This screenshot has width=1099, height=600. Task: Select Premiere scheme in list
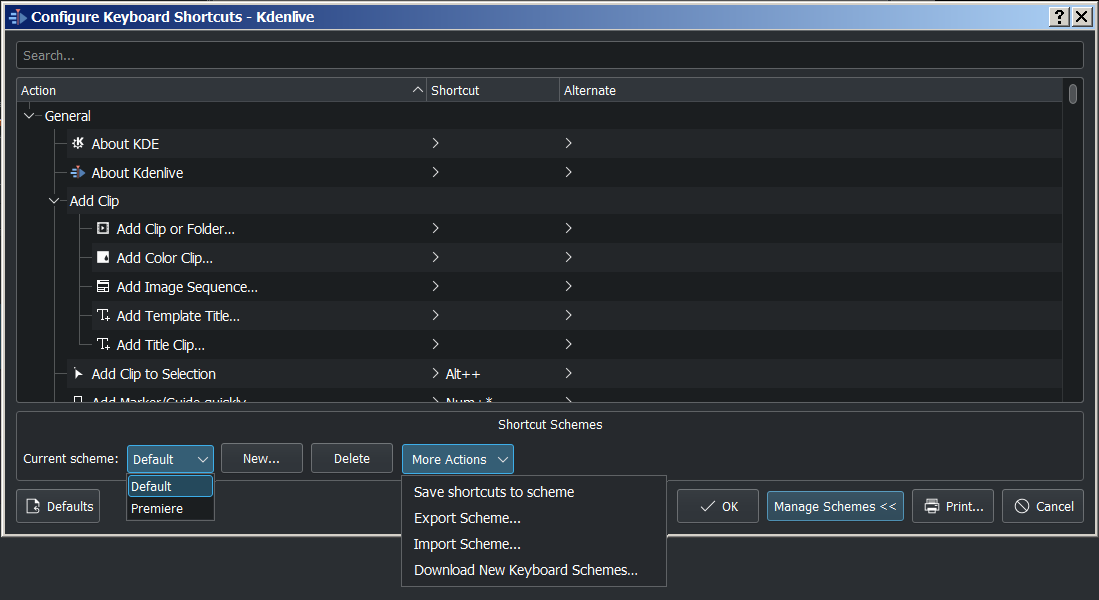tap(170, 508)
